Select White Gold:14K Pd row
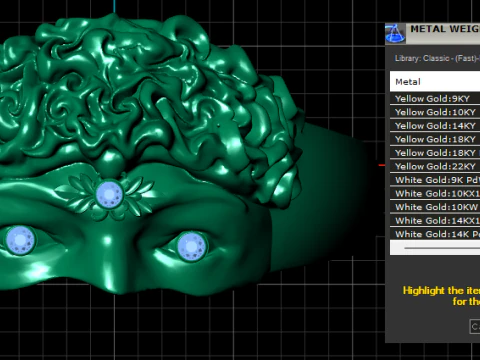Image resolution: width=480 pixels, height=360 pixels. (x=435, y=234)
